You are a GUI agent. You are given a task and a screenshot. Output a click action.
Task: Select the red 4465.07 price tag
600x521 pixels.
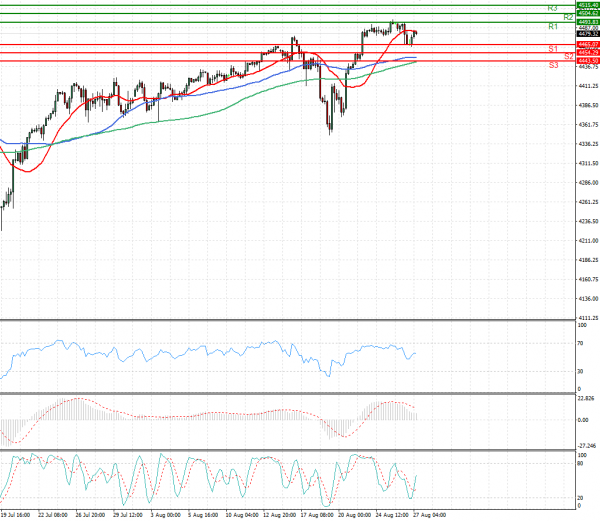click(x=588, y=44)
